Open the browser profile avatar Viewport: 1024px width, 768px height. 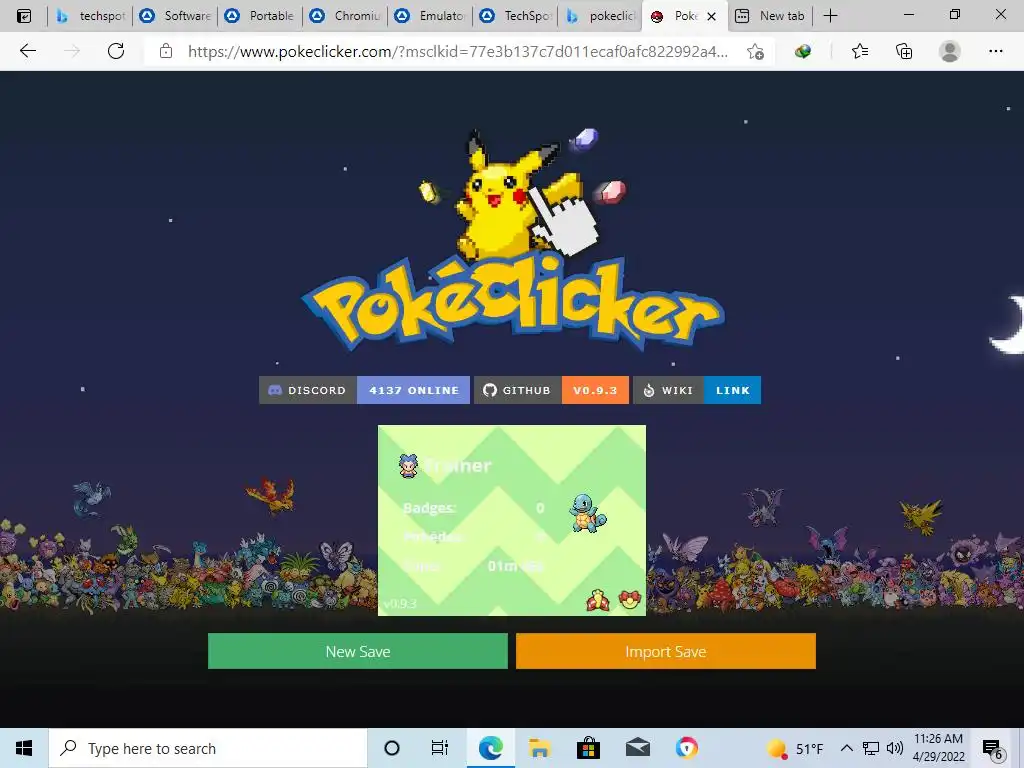[950, 51]
